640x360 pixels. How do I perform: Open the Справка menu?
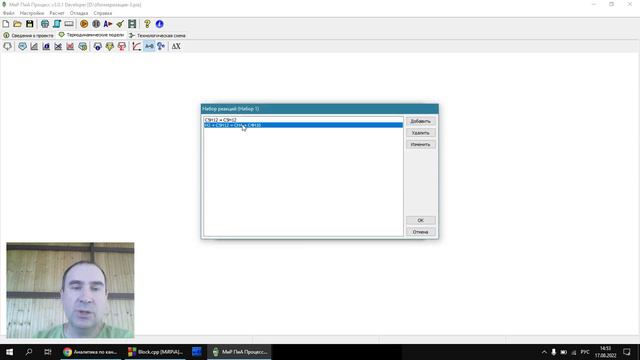(x=102, y=13)
